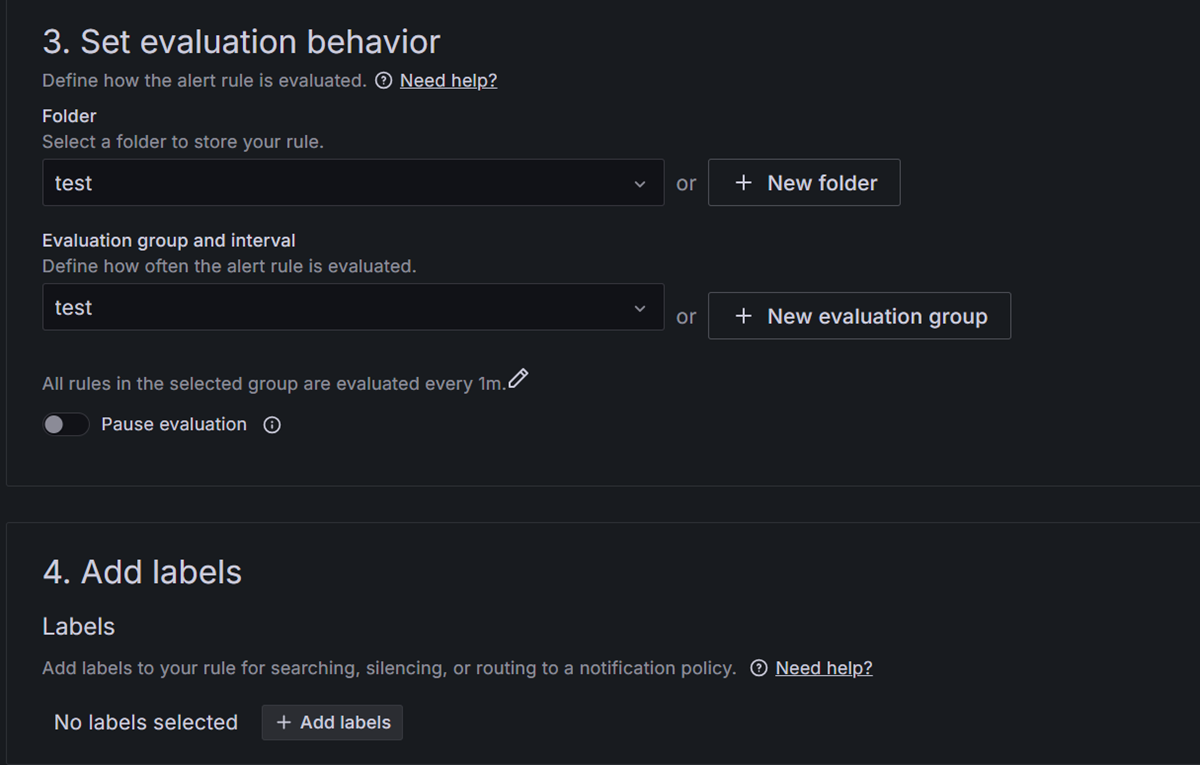Click the Pause evaluation label text

point(173,424)
